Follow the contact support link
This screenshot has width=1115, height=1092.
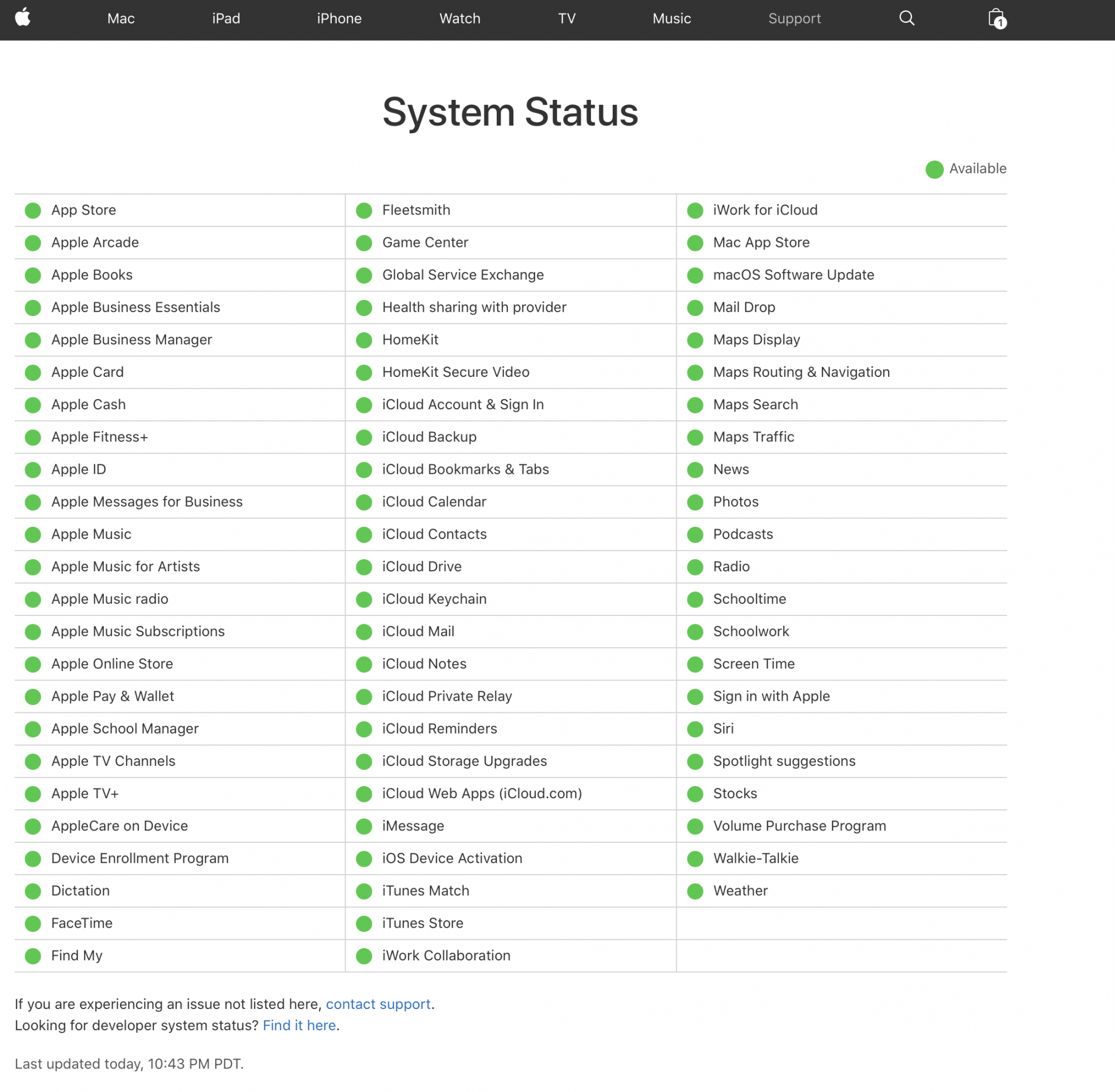pyautogui.click(x=378, y=1004)
